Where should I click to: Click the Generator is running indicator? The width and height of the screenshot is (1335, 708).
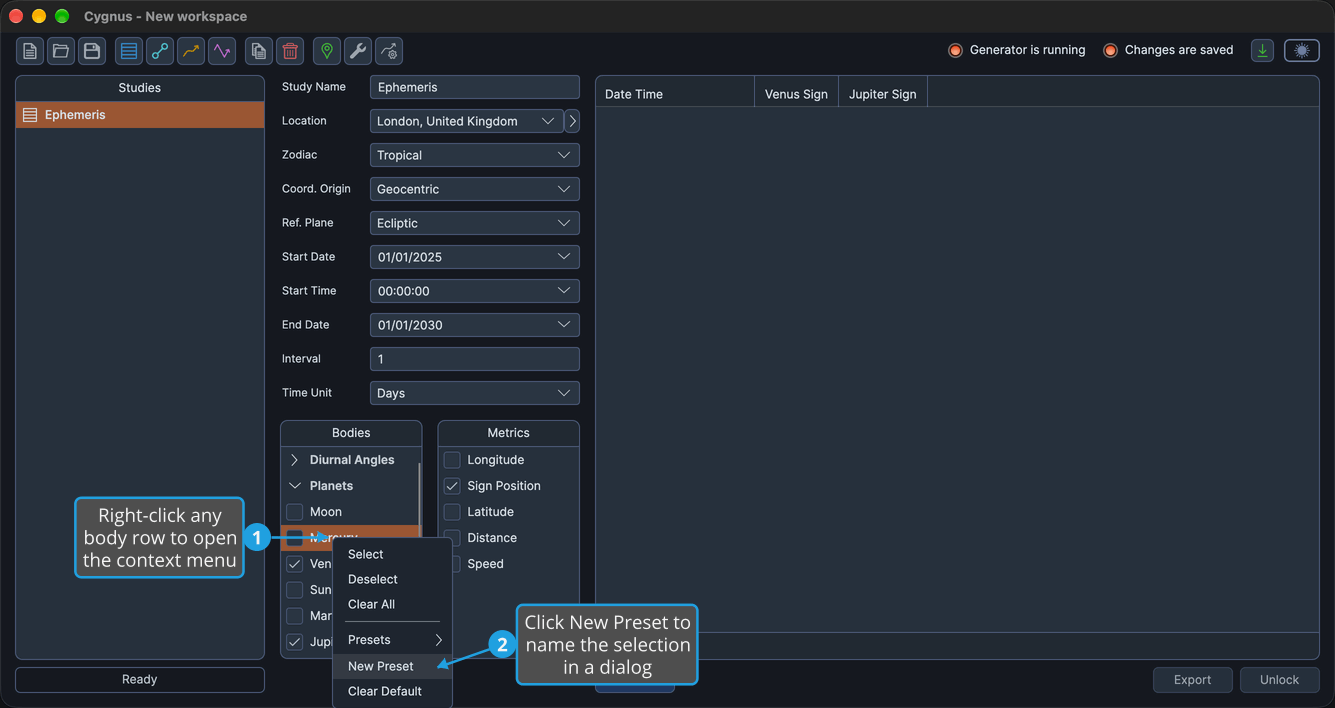[x=1016, y=50]
